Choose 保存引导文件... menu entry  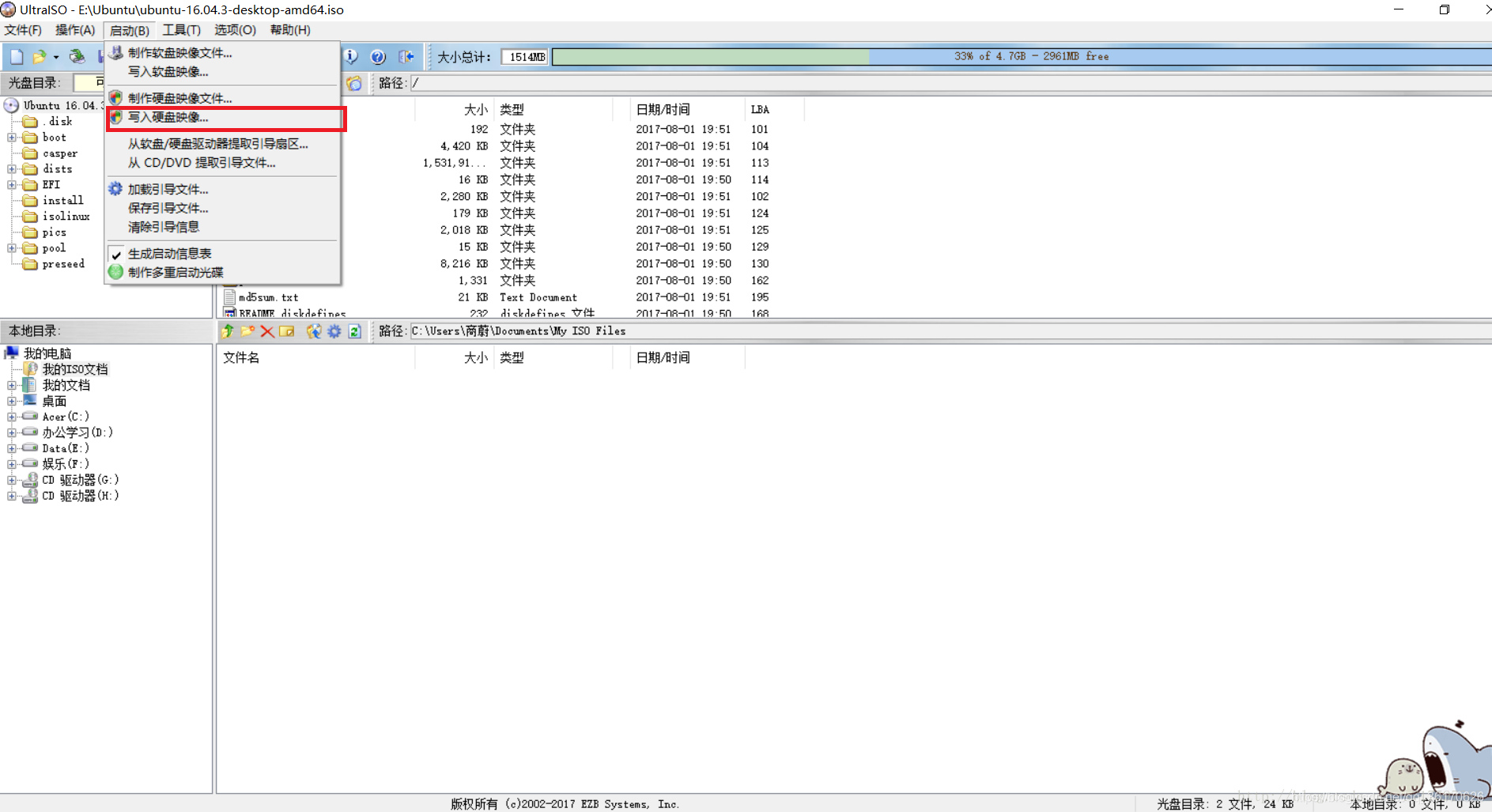[x=223, y=208]
